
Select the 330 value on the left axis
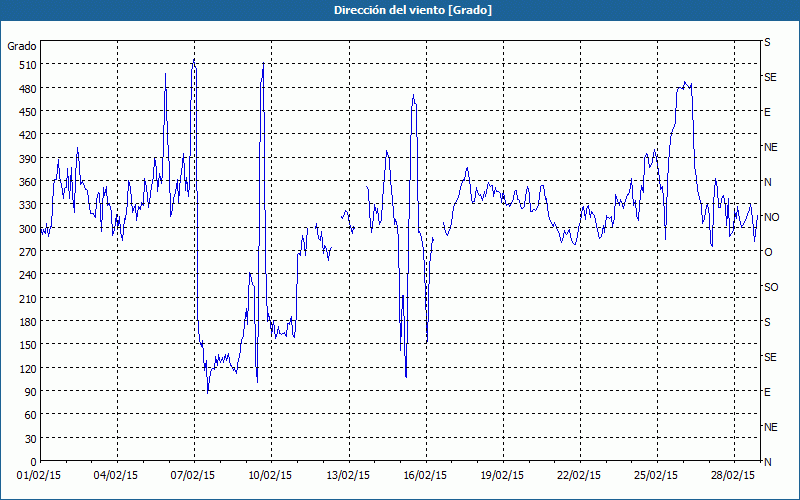pyautogui.click(x=28, y=205)
